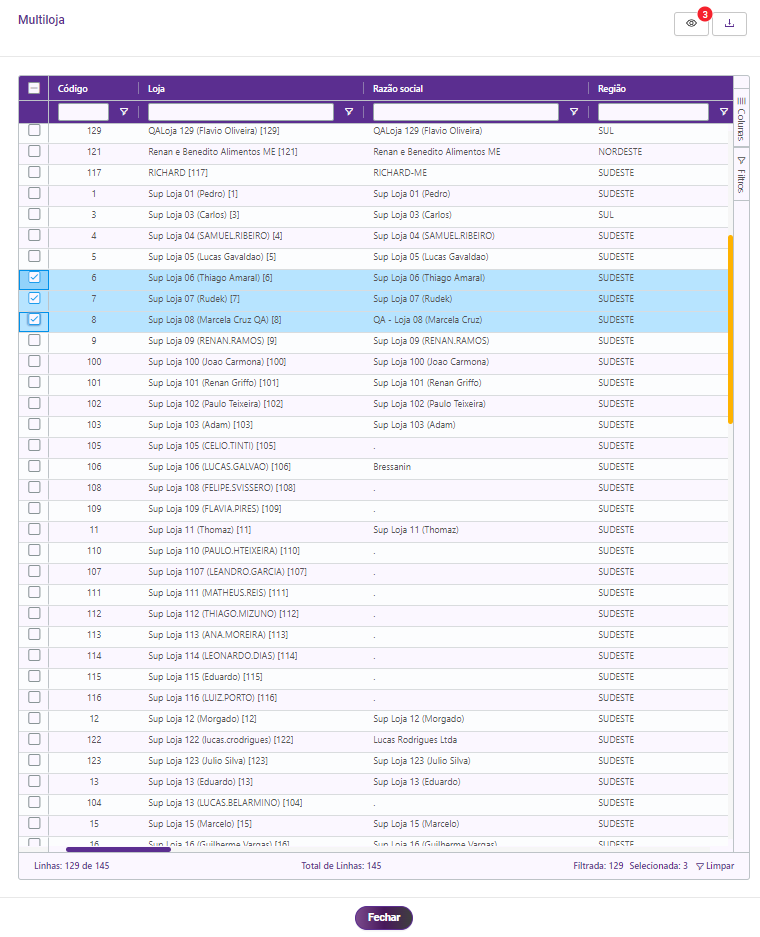Select "Sup Loja 105 (CELIO.TINTI) [105]"
The height and width of the screenshot is (937, 760).
point(212,446)
